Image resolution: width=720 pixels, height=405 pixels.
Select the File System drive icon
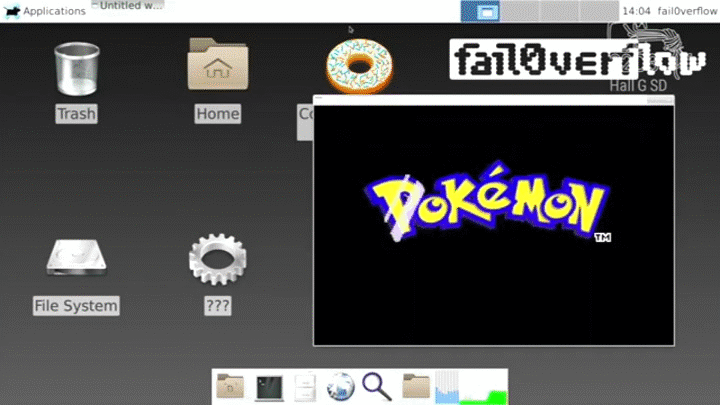pyautogui.click(x=76, y=260)
